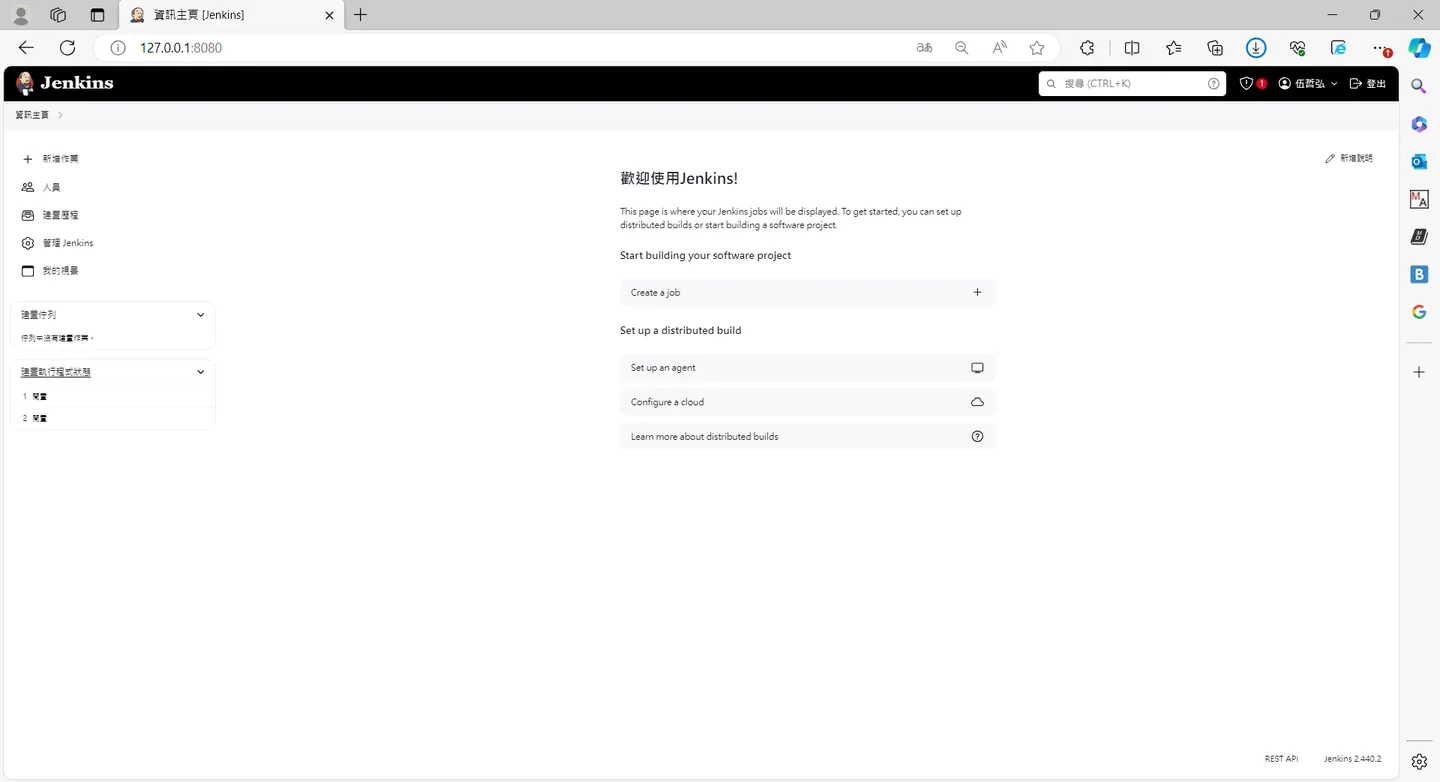
Task: Open the Outlook sidebar icon
Action: tap(1419, 161)
